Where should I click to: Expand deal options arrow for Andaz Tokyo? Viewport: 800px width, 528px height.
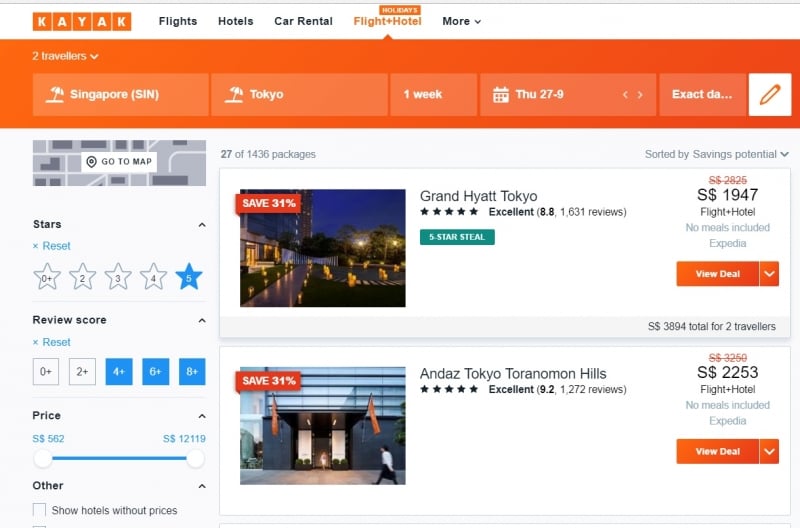769,451
